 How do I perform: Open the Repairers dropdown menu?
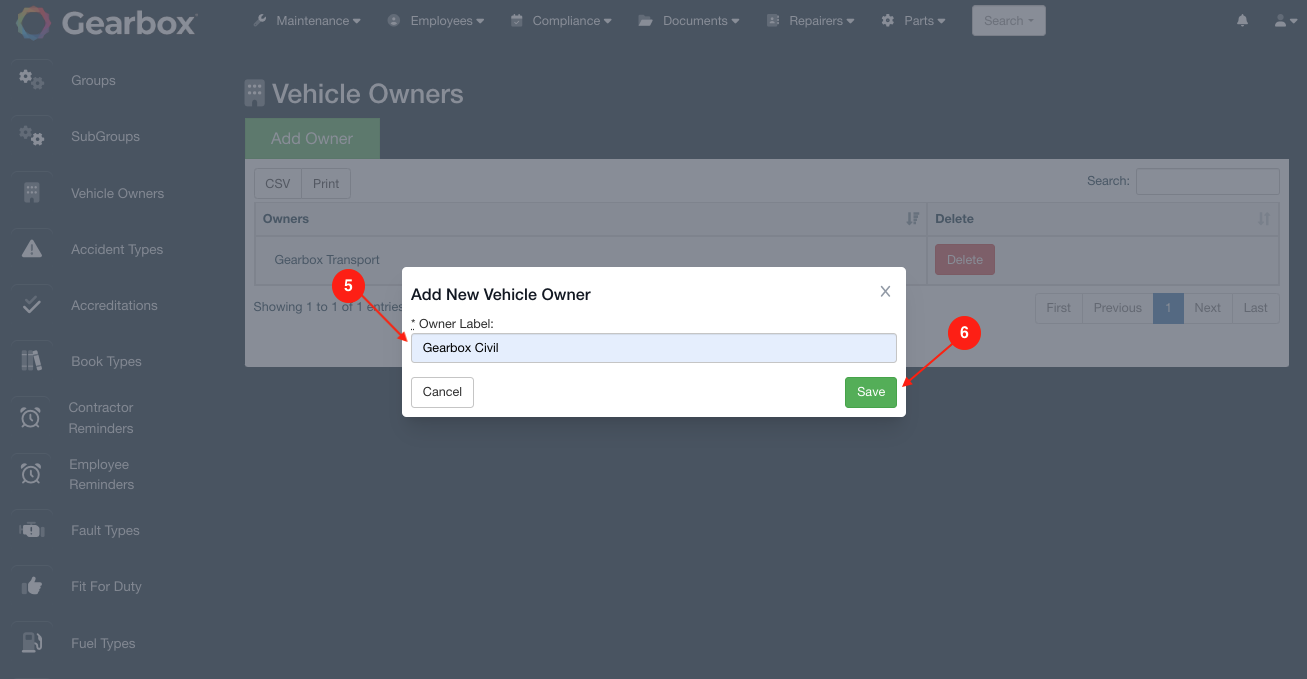point(811,20)
